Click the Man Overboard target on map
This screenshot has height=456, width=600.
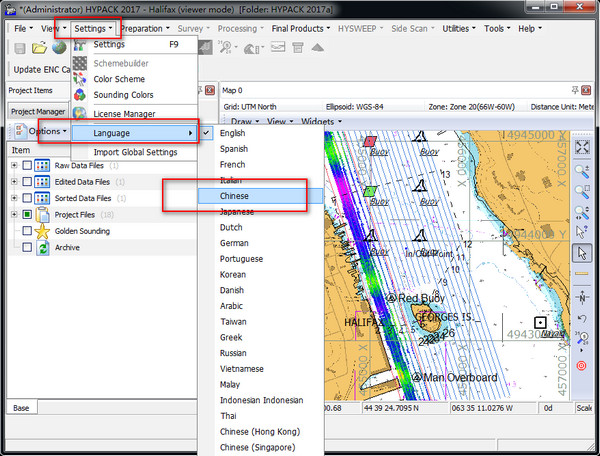pos(417,377)
